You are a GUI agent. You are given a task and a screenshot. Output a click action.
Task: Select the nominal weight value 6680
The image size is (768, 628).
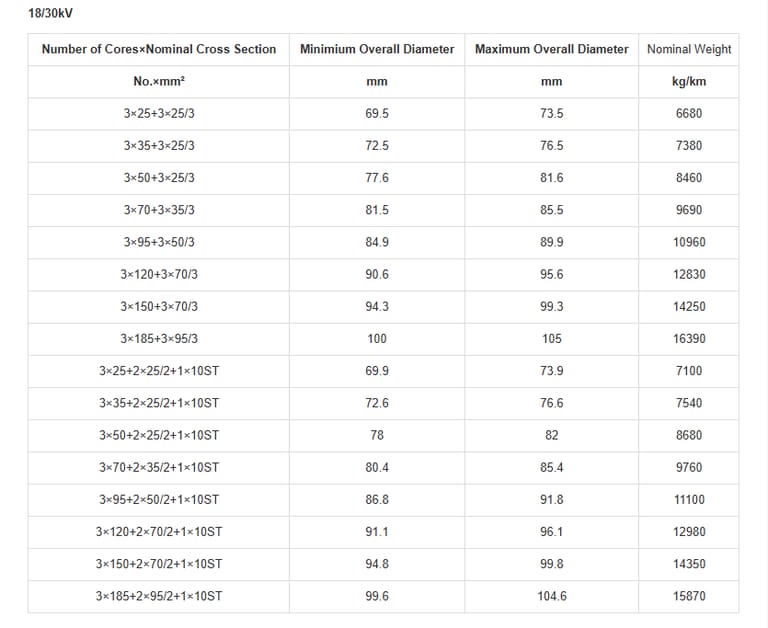[x=689, y=114]
